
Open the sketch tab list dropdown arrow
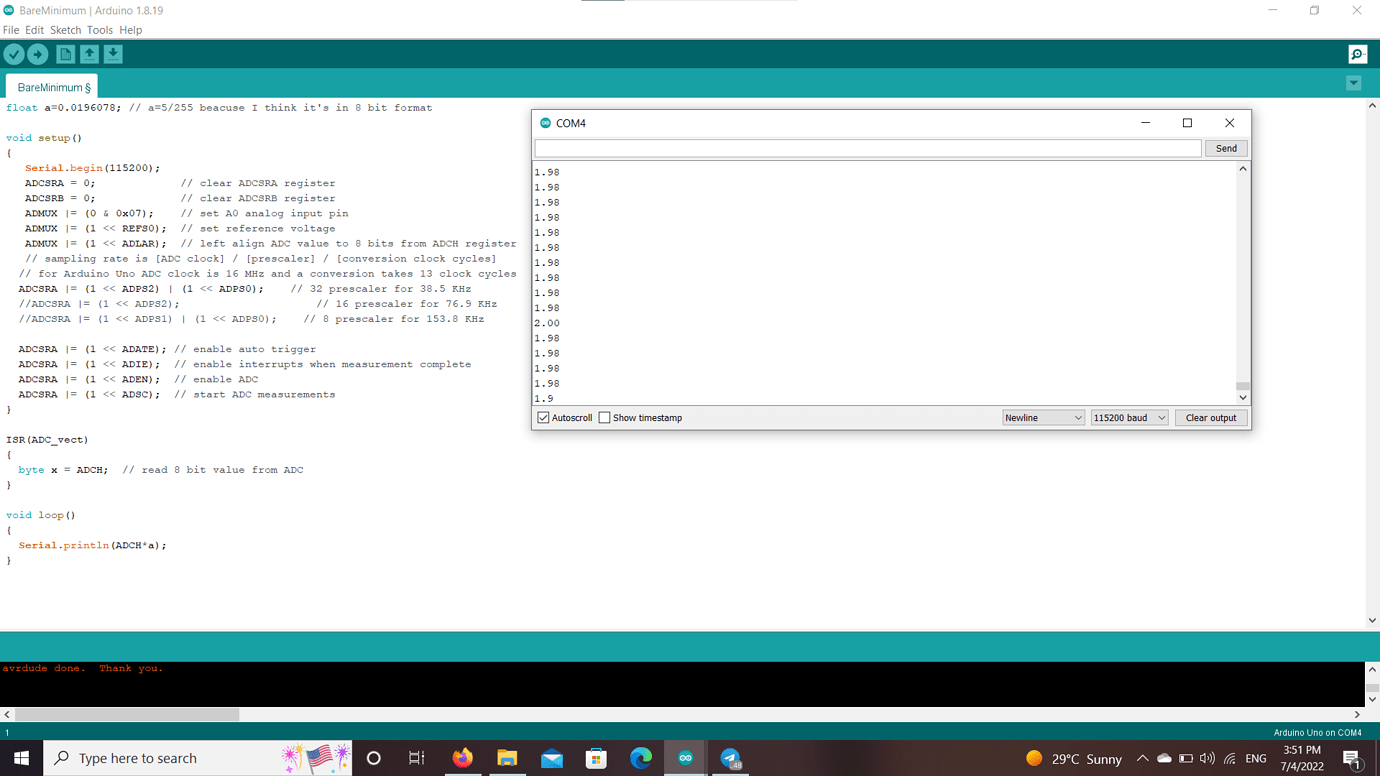tap(1354, 82)
